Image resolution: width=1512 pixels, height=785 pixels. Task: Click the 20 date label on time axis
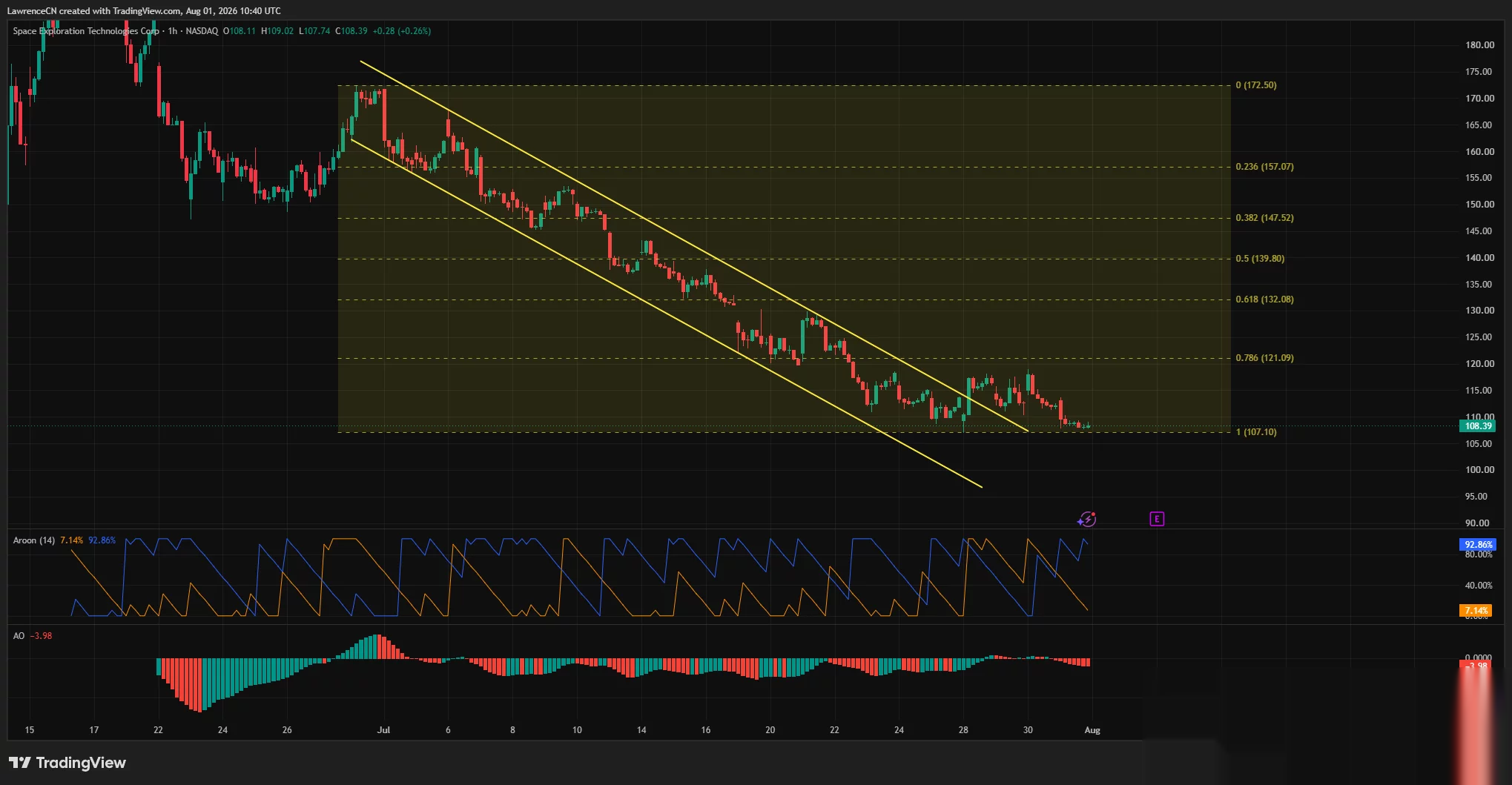click(x=770, y=730)
